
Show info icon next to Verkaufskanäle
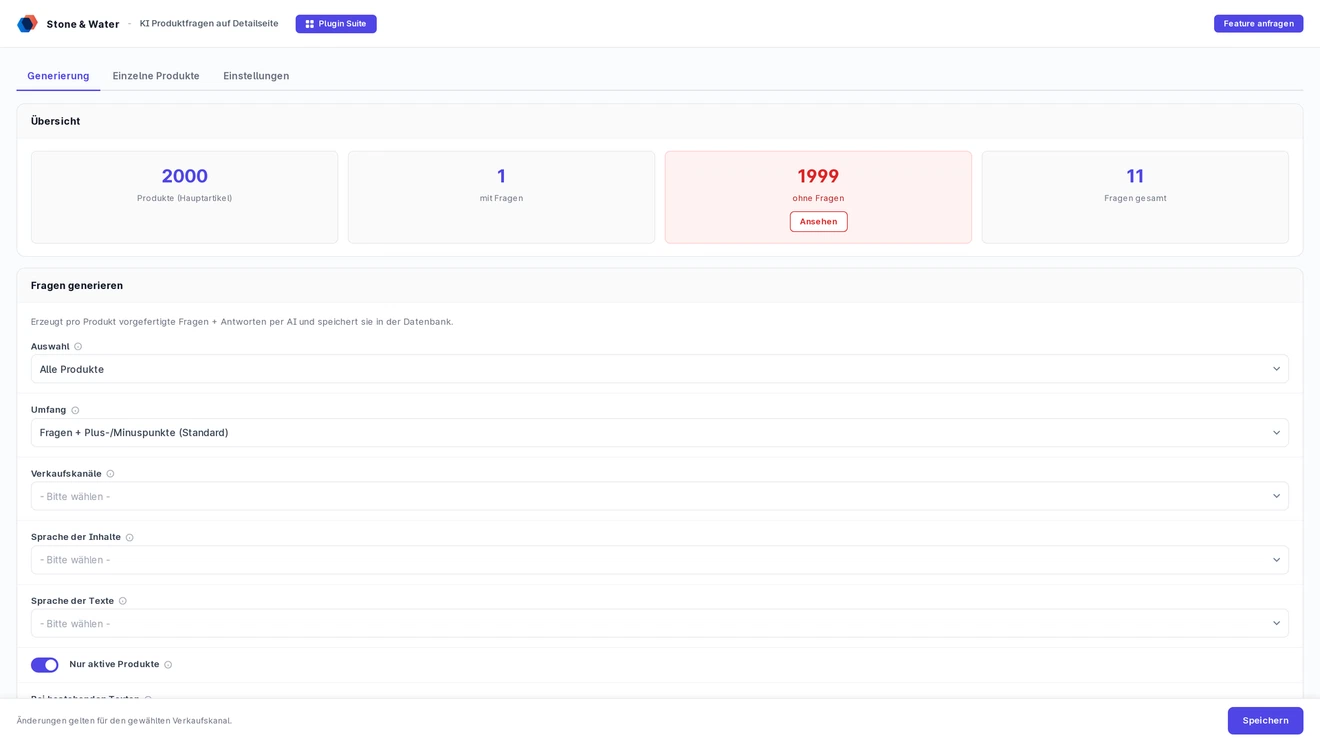tap(110, 474)
